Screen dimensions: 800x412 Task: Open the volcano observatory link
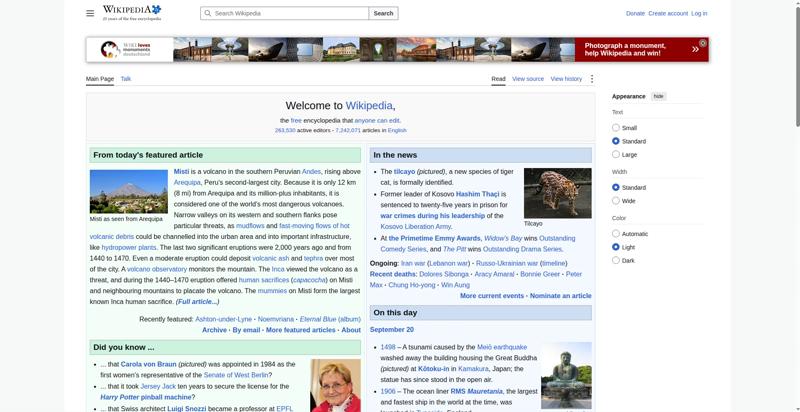(x=157, y=269)
